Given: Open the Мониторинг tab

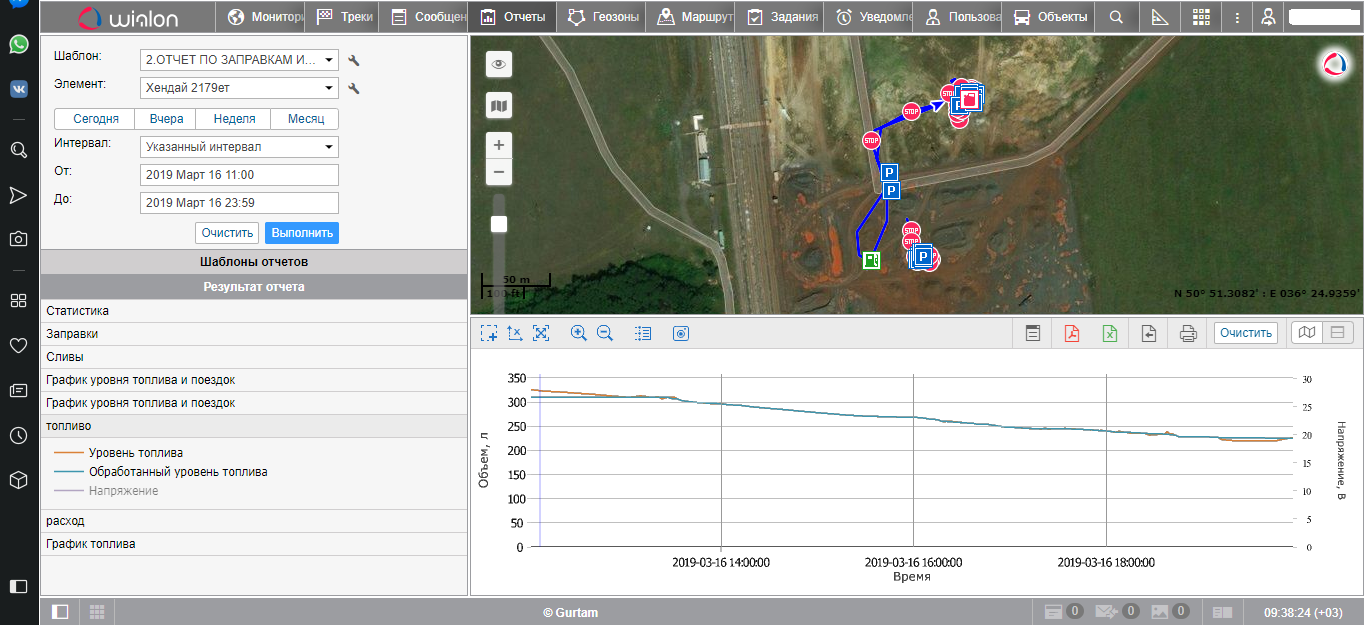Looking at the screenshot, I should tap(265, 17).
